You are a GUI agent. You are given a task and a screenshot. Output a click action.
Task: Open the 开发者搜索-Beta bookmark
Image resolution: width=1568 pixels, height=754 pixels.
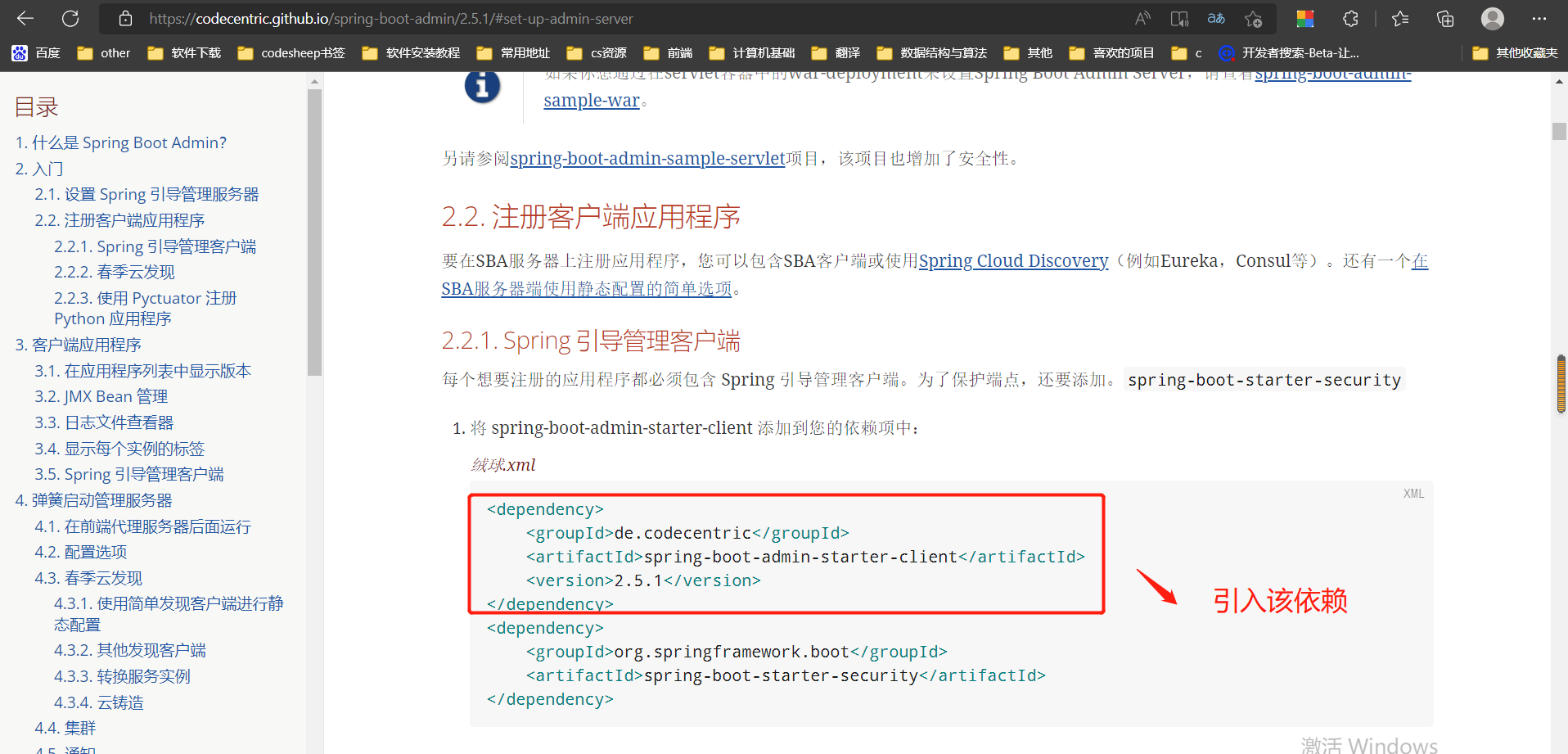[1290, 53]
